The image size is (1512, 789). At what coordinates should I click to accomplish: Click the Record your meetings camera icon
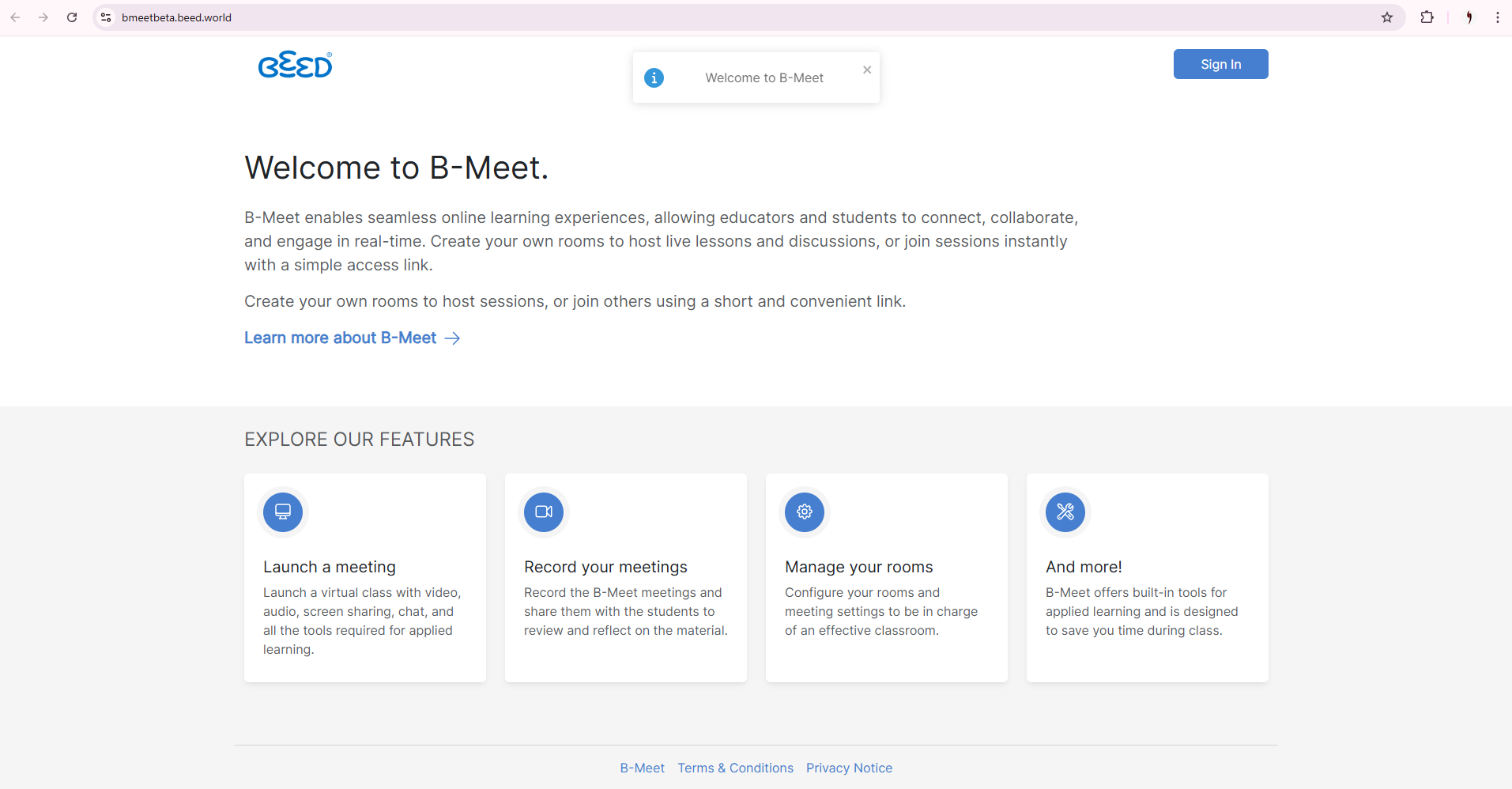544,512
